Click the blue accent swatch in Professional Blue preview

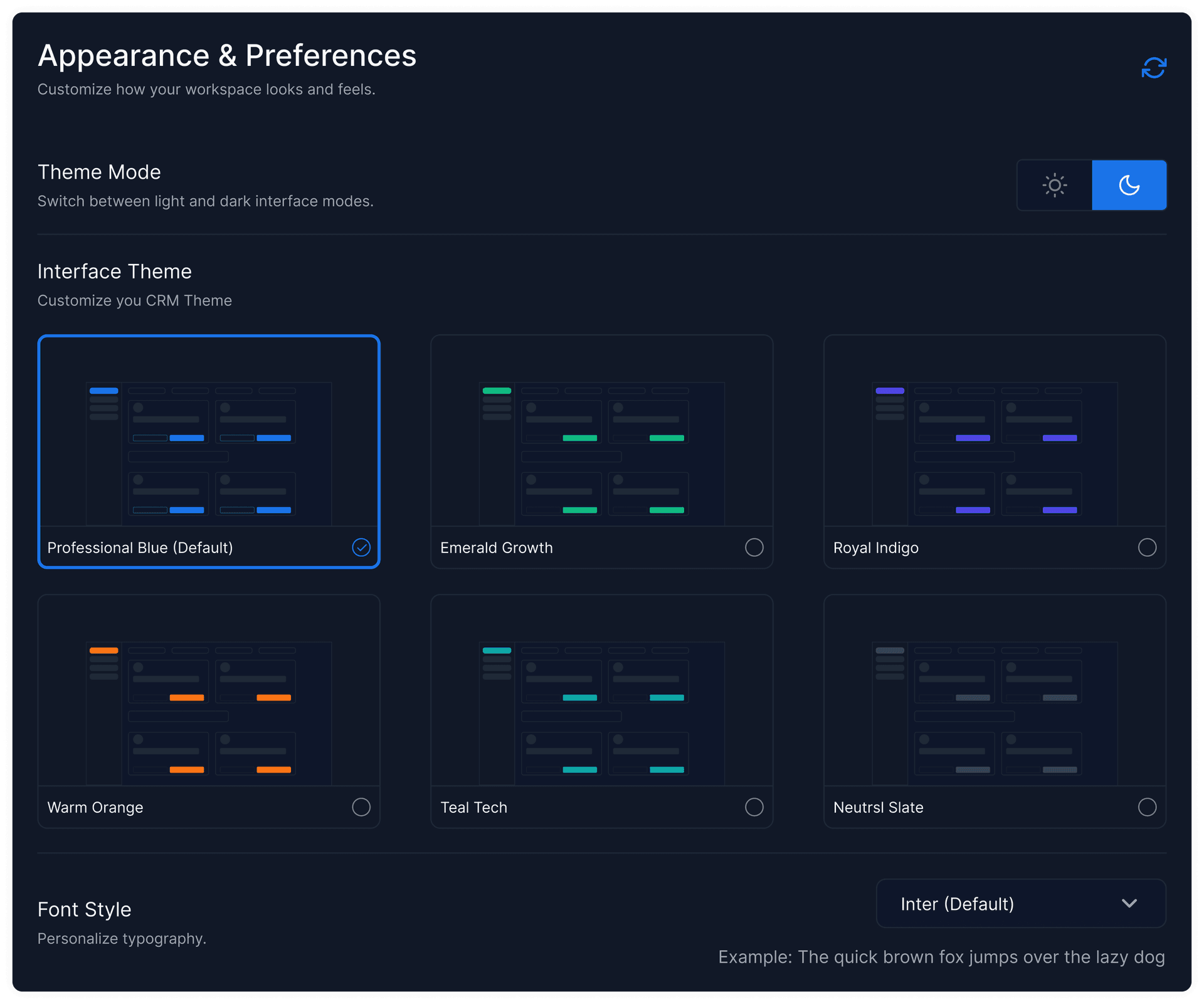pyautogui.click(x=104, y=389)
